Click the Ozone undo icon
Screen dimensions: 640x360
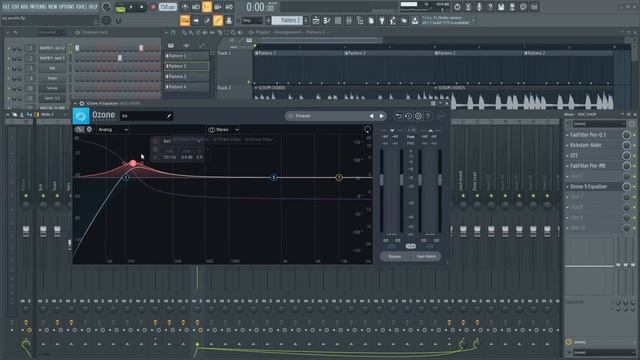398,116
